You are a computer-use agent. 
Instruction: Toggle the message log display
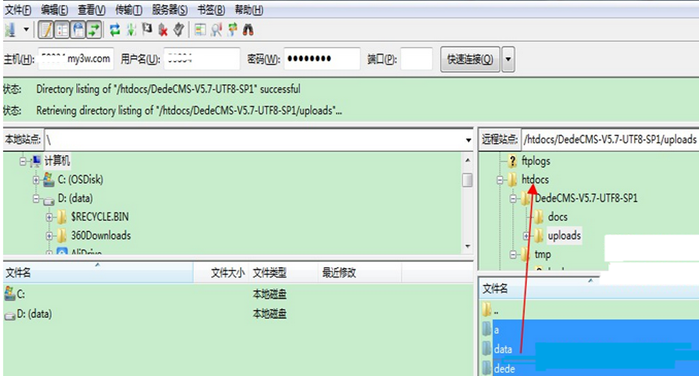pos(46,30)
